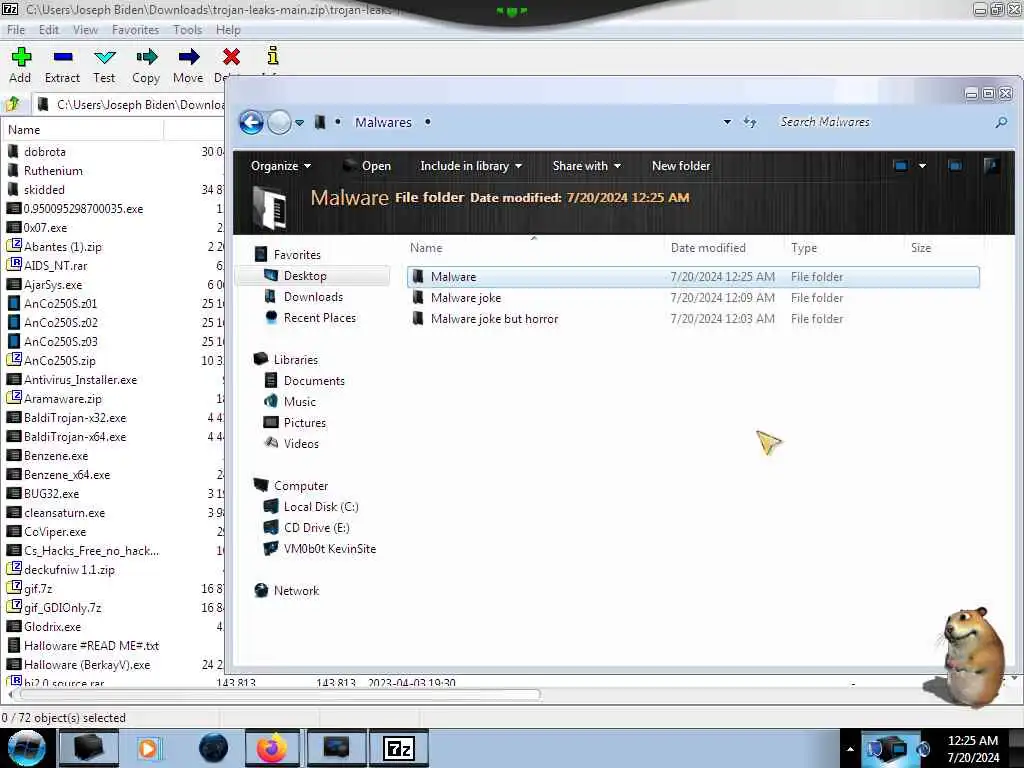Open the Edit menu in 7-Zip
This screenshot has width=1024, height=768.
coord(49,30)
